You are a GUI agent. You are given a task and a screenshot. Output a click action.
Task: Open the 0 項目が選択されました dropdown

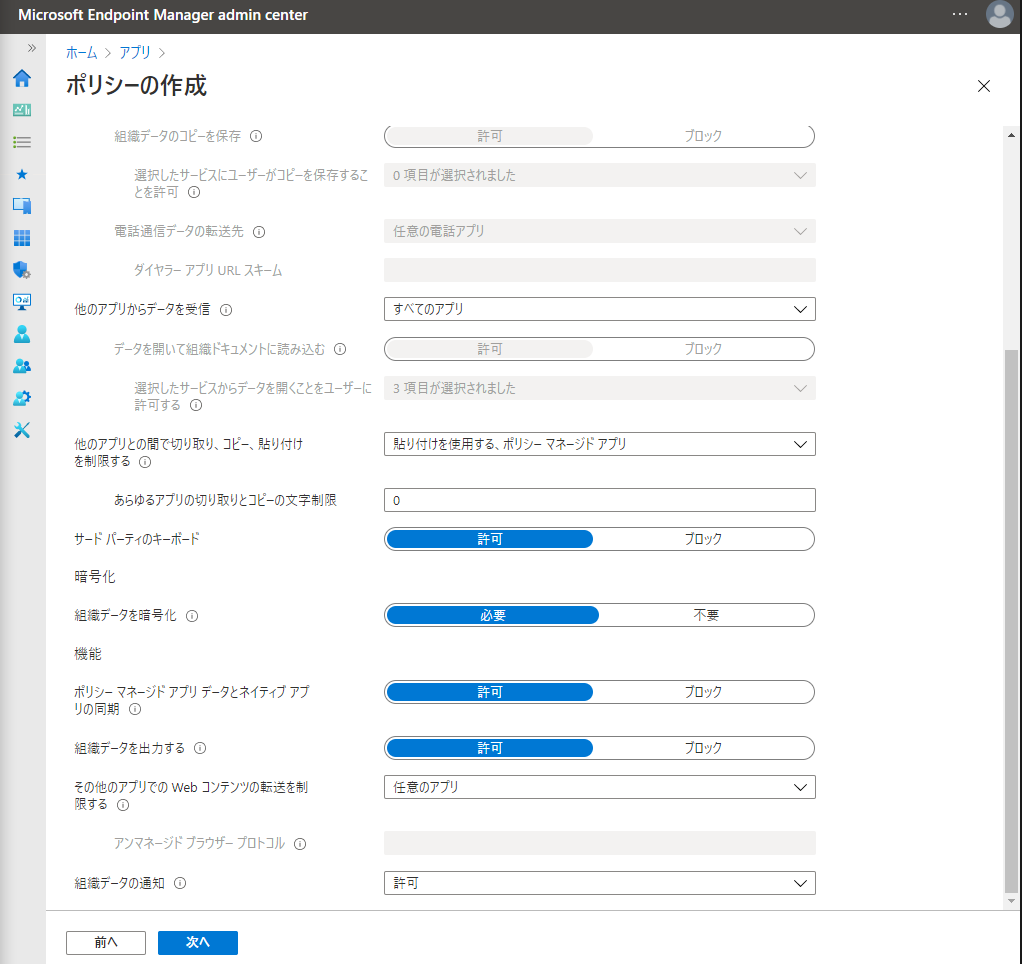point(600,175)
